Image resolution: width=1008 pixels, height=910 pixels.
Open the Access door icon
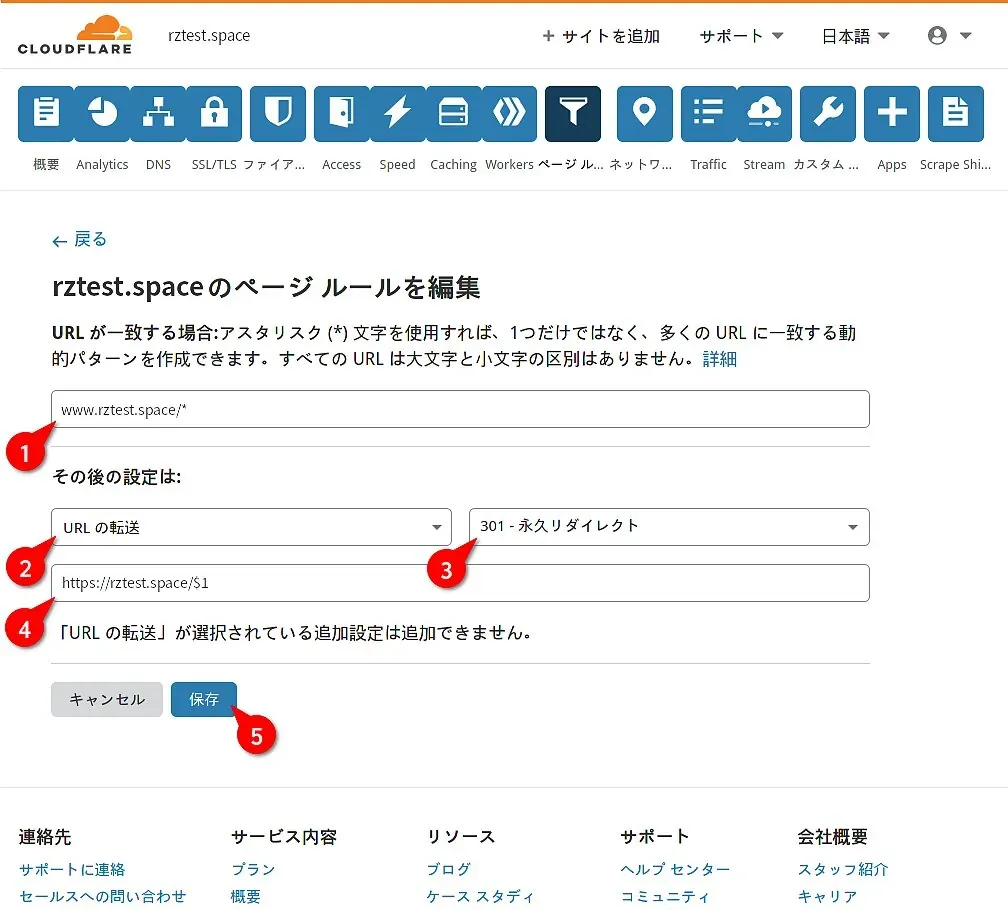[x=341, y=114]
